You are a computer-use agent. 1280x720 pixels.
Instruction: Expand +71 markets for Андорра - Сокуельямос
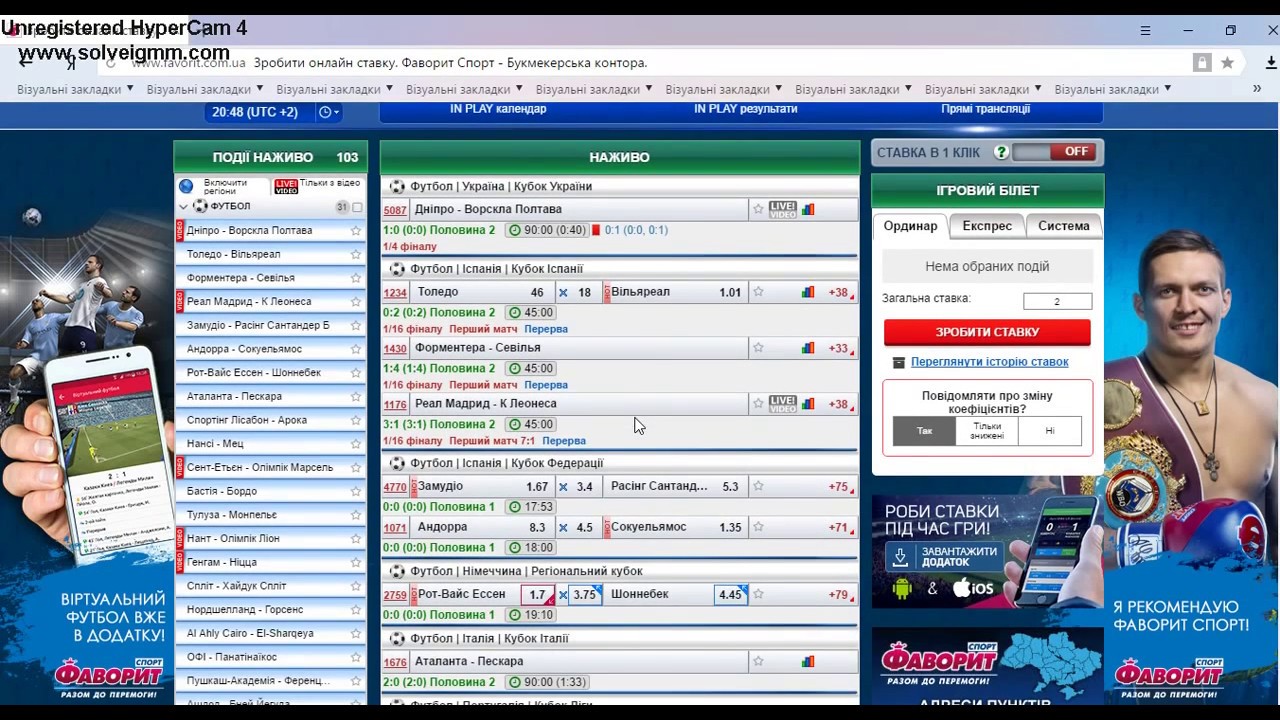point(840,527)
